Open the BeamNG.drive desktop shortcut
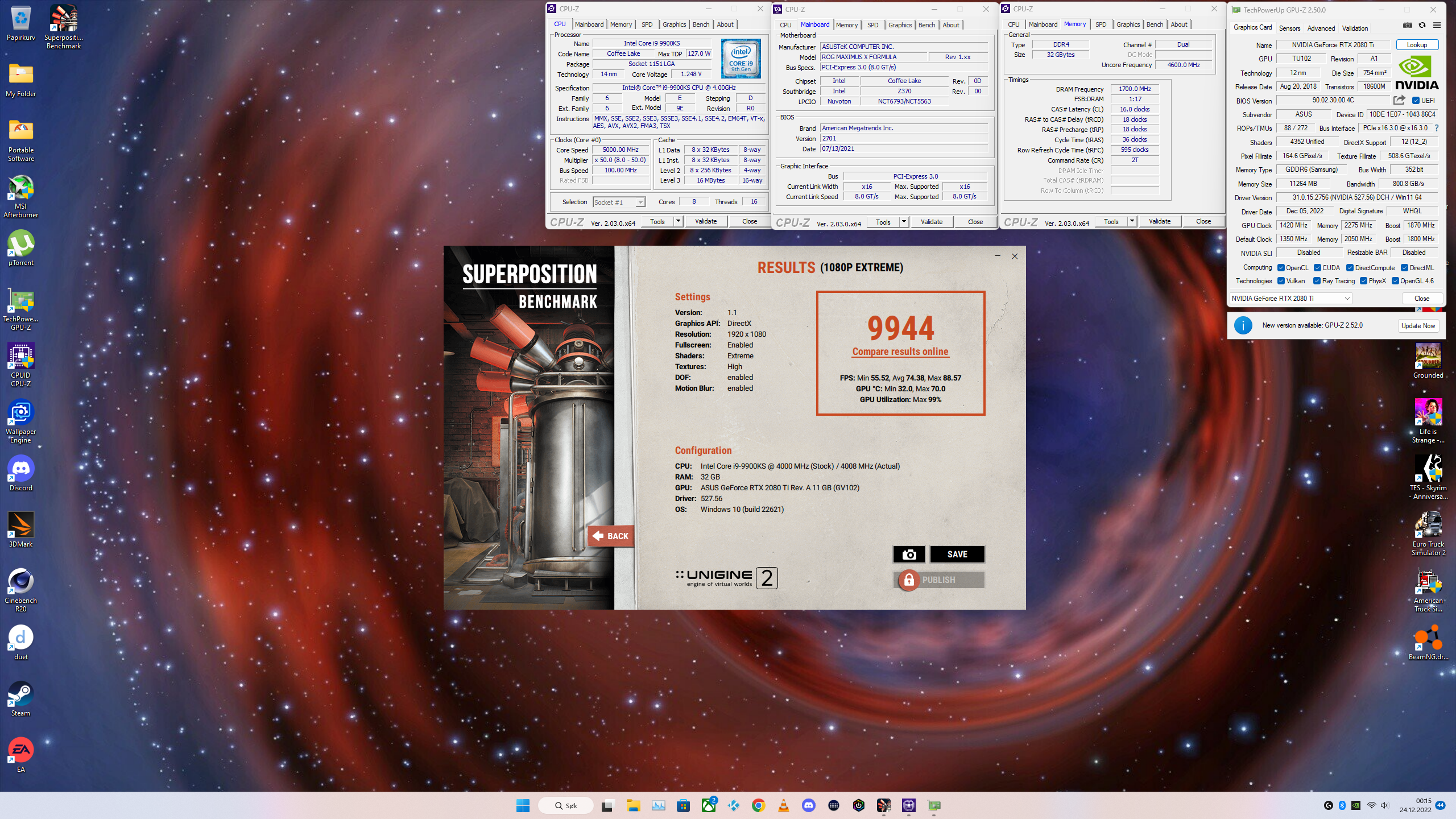The height and width of the screenshot is (819, 1456). click(1428, 642)
